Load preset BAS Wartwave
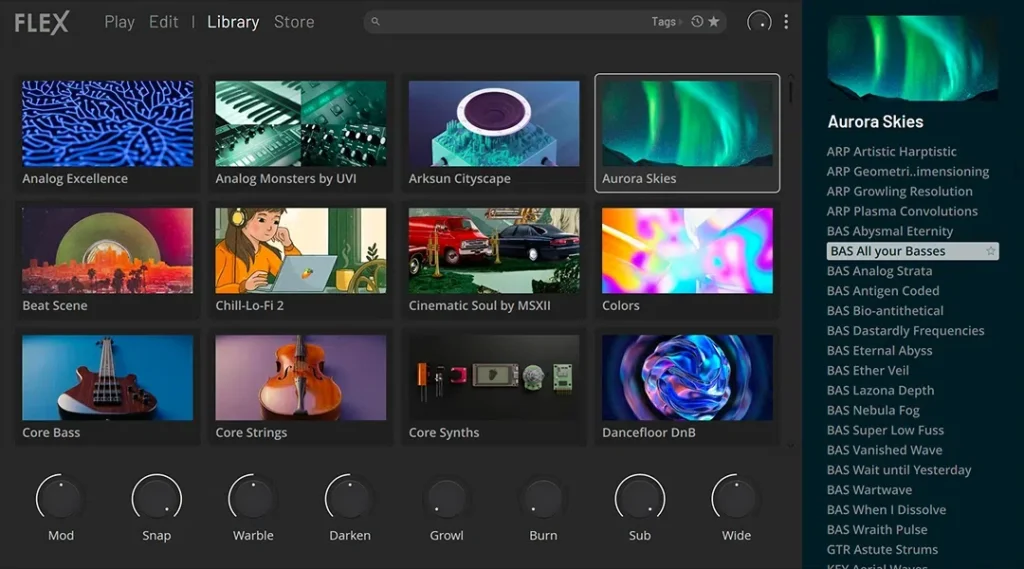Viewport: 1024px width, 569px height. click(869, 490)
